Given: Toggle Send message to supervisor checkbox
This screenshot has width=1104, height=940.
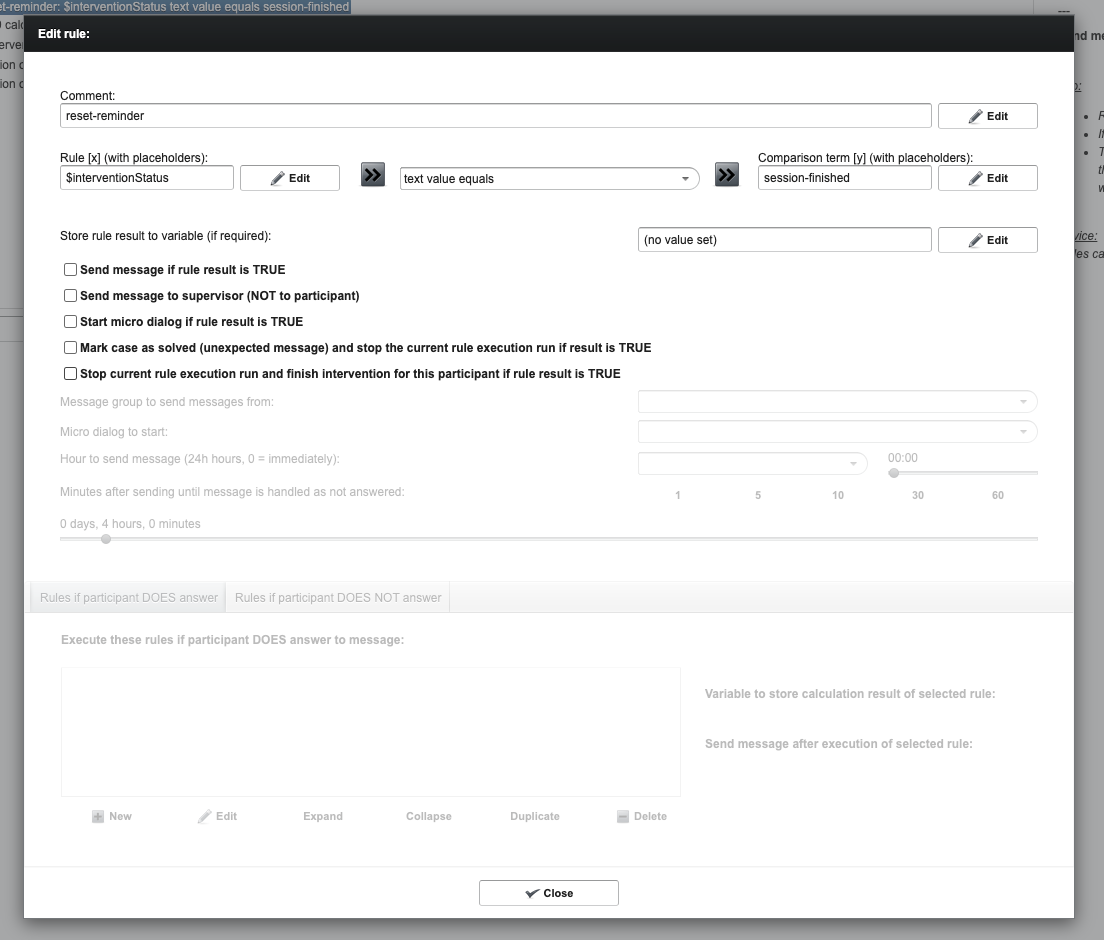Looking at the screenshot, I should pyautogui.click(x=71, y=296).
